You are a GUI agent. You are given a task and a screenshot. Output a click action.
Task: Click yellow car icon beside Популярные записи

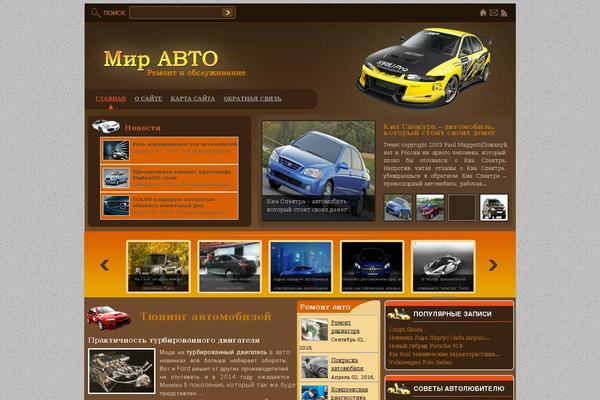[398, 314]
